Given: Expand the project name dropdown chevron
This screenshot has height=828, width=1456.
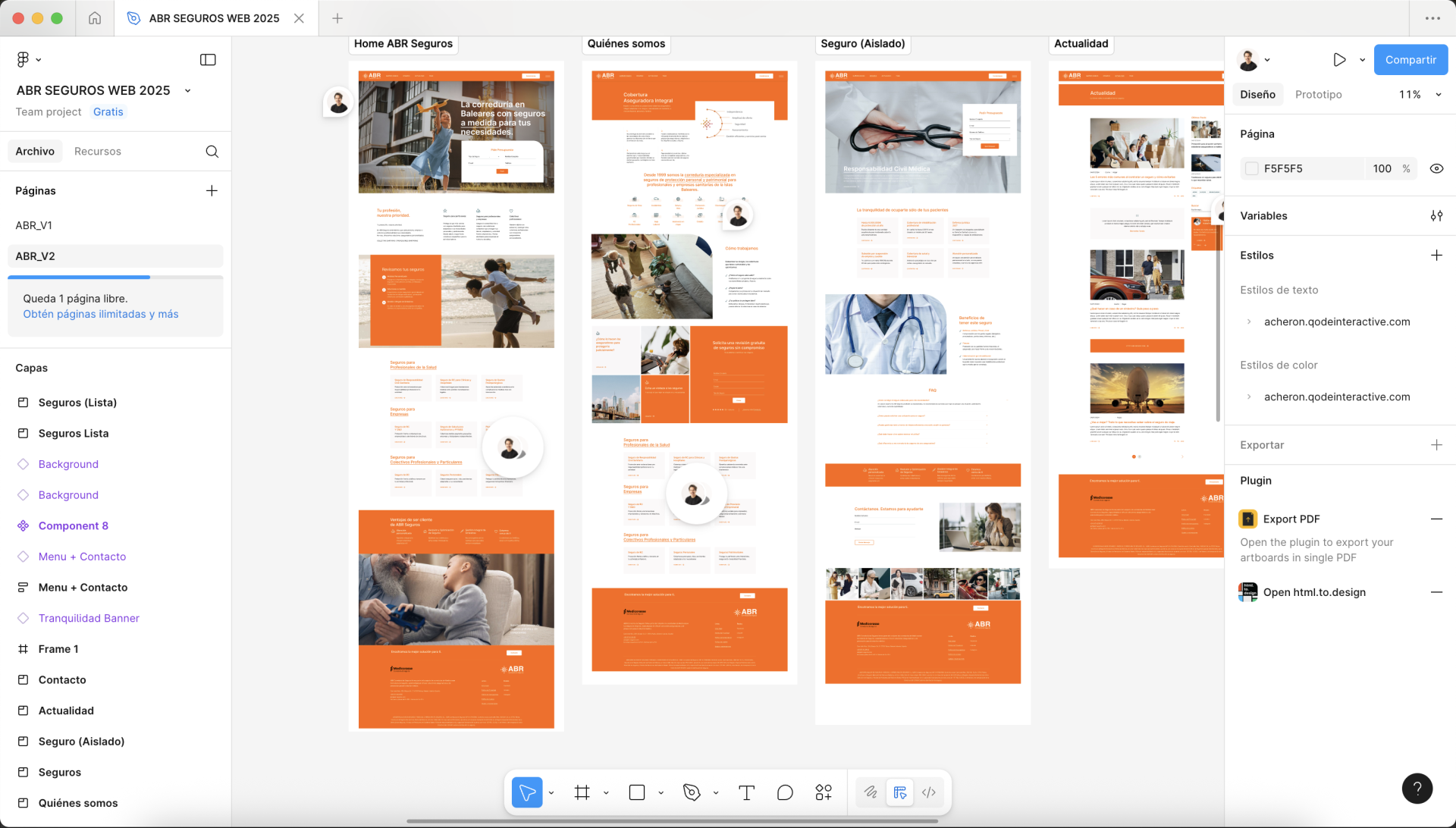Looking at the screenshot, I should (x=188, y=91).
